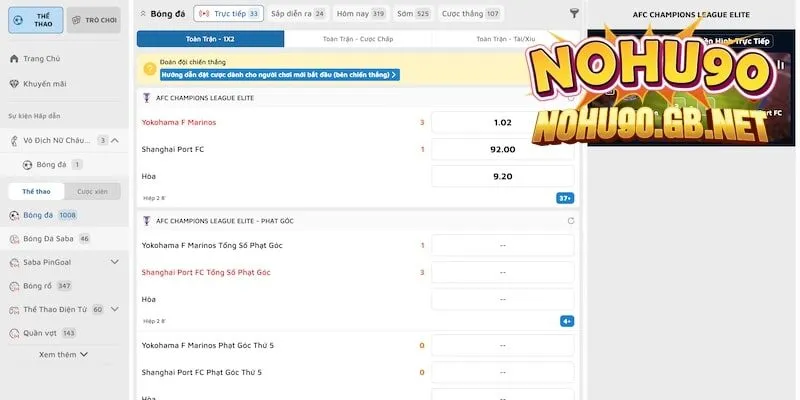800x400 pixels.
Task: Bet on Yokohama F Marinos at 1.02
Action: (x=503, y=122)
